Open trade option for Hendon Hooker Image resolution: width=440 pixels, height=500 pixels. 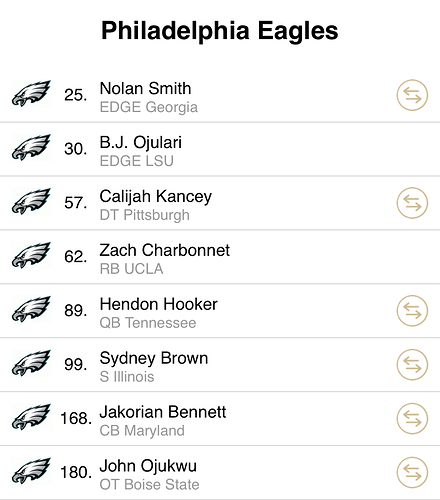tap(412, 311)
